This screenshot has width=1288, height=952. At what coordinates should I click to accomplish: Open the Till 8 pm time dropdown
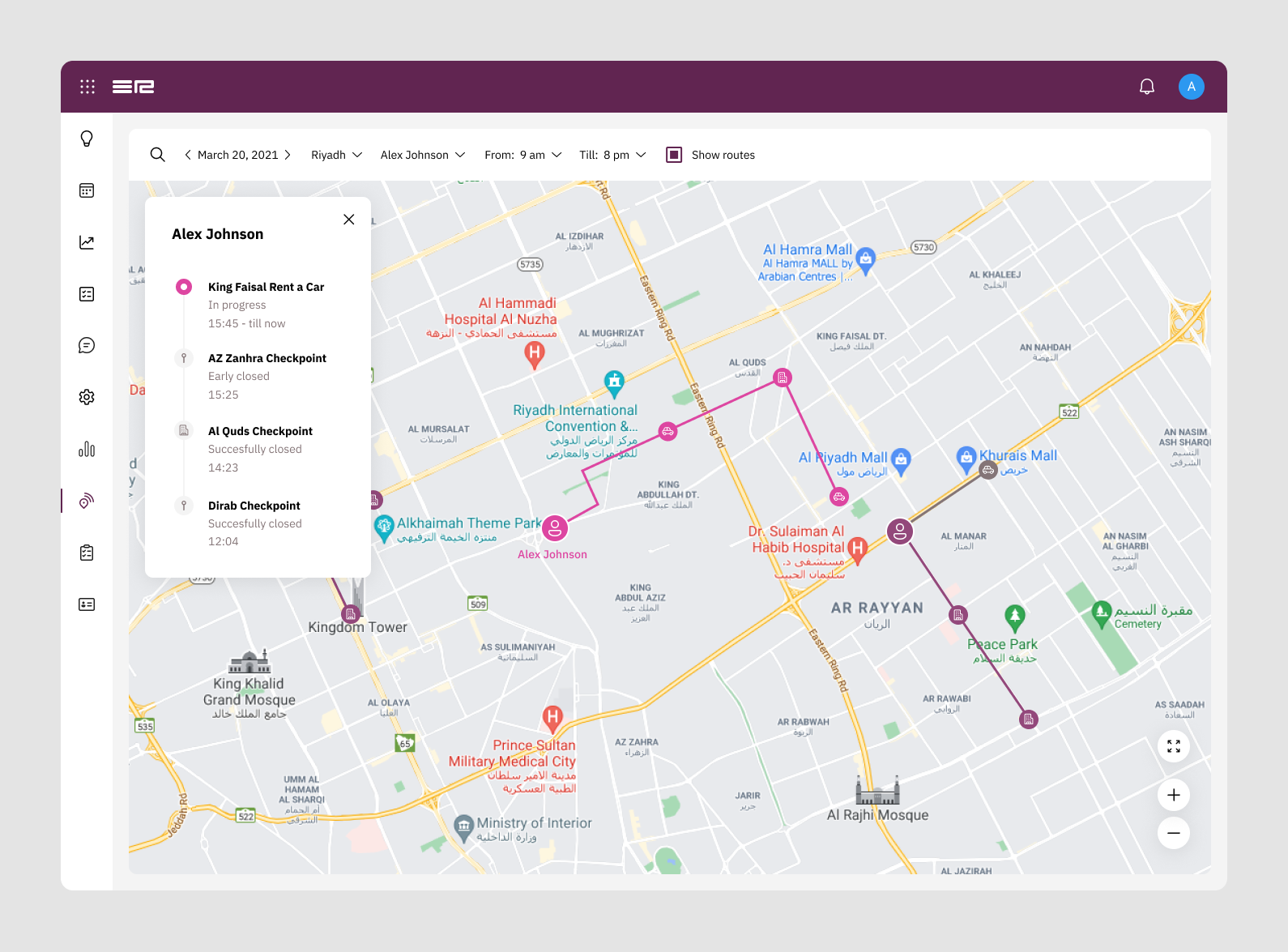[x=612, y=155]
